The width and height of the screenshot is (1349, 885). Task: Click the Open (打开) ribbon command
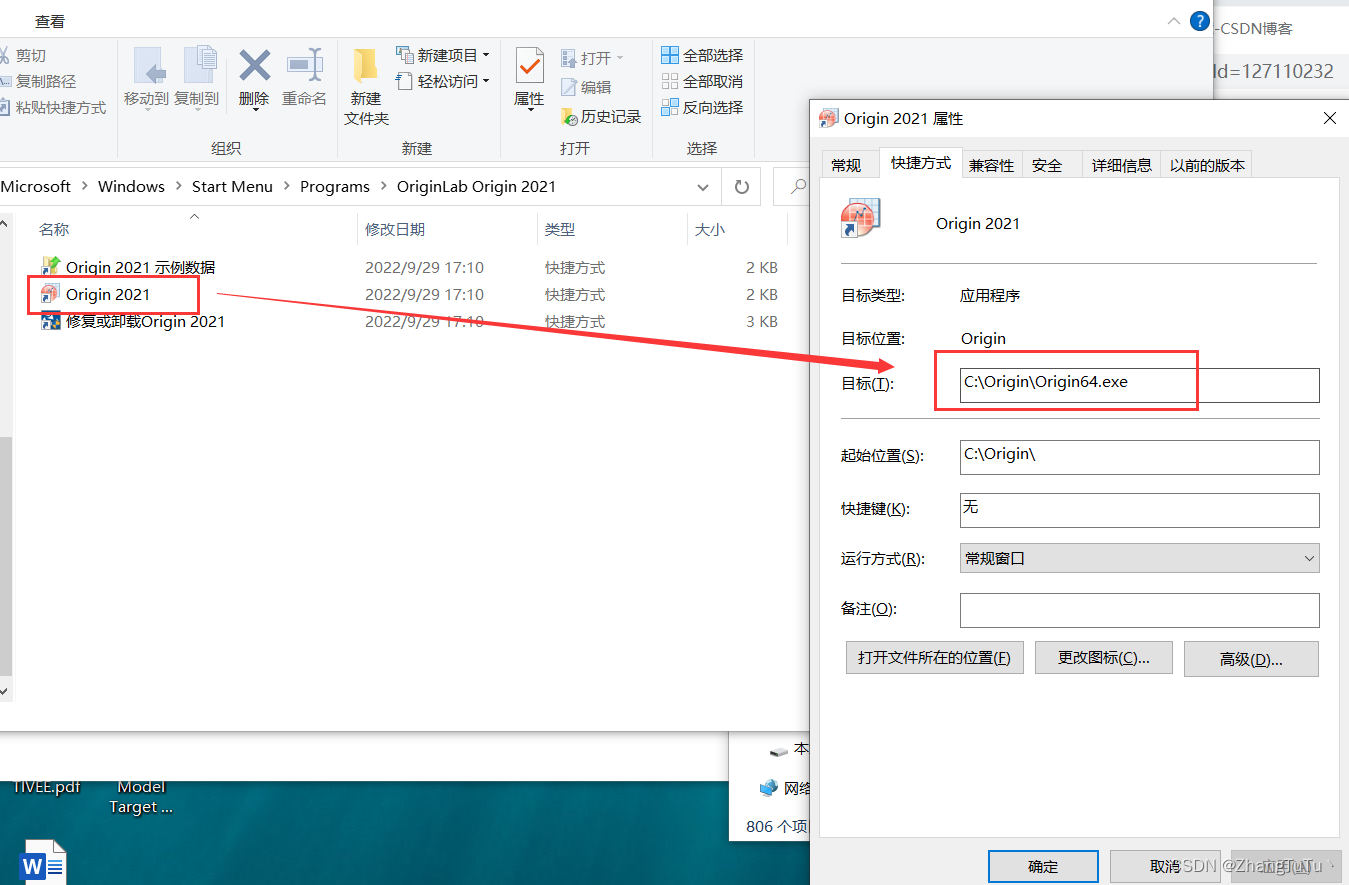[x=592, y=58]
